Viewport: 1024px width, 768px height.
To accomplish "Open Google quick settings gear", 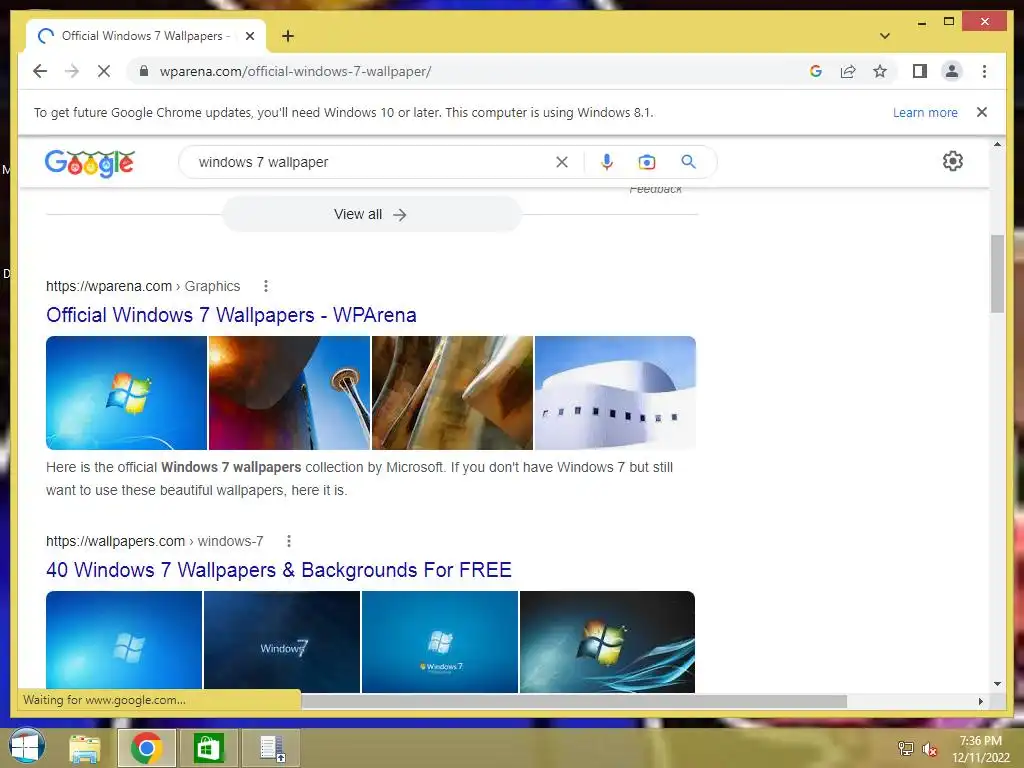I will tap(952, 161).
